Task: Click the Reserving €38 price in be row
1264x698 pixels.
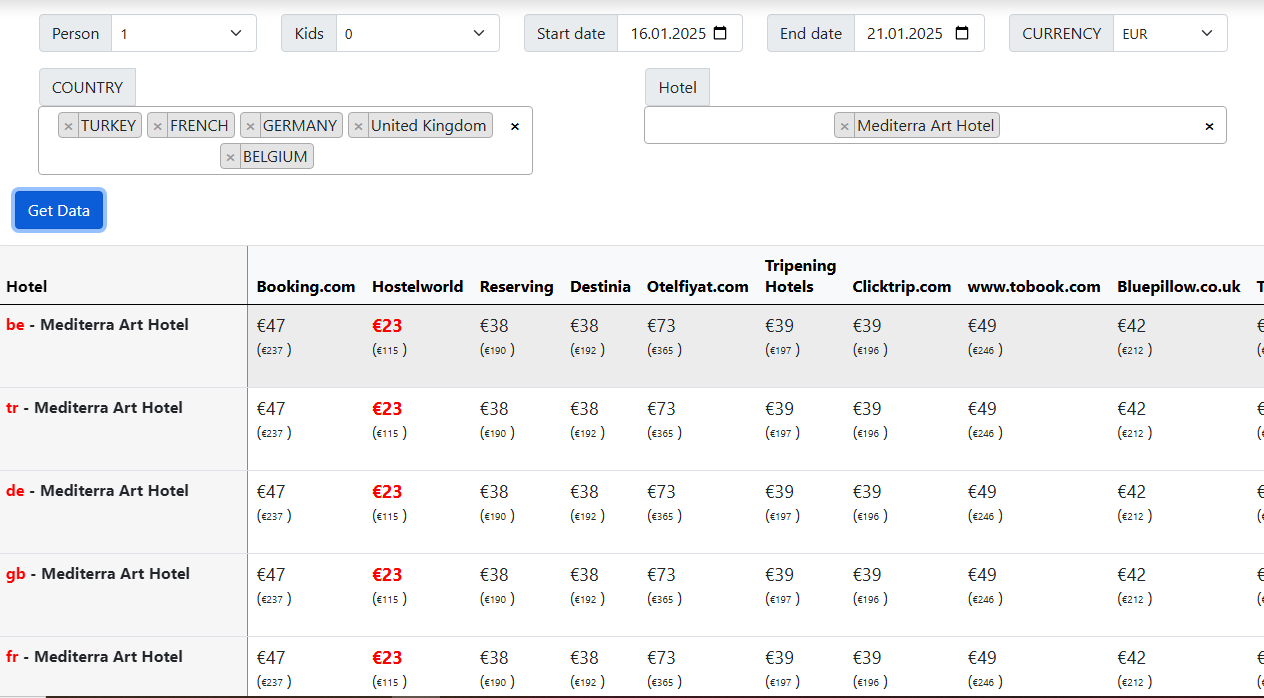Action: 494,326
